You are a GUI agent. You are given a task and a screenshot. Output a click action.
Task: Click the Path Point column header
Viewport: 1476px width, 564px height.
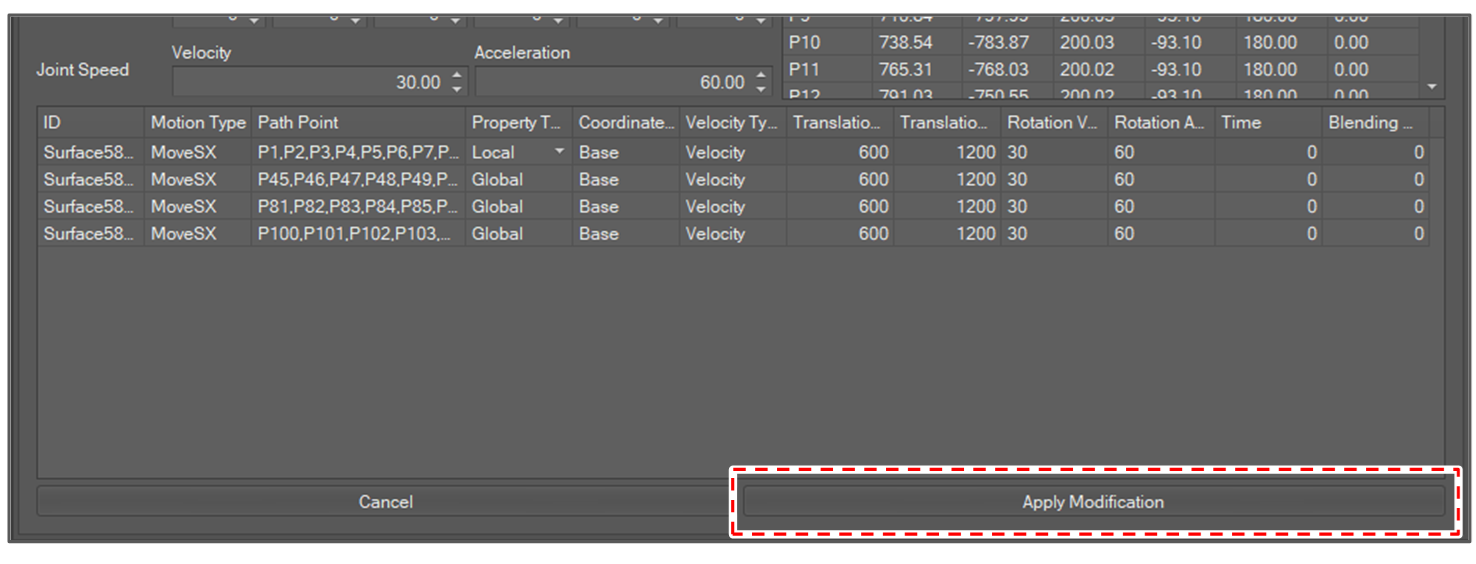point(357,123)
